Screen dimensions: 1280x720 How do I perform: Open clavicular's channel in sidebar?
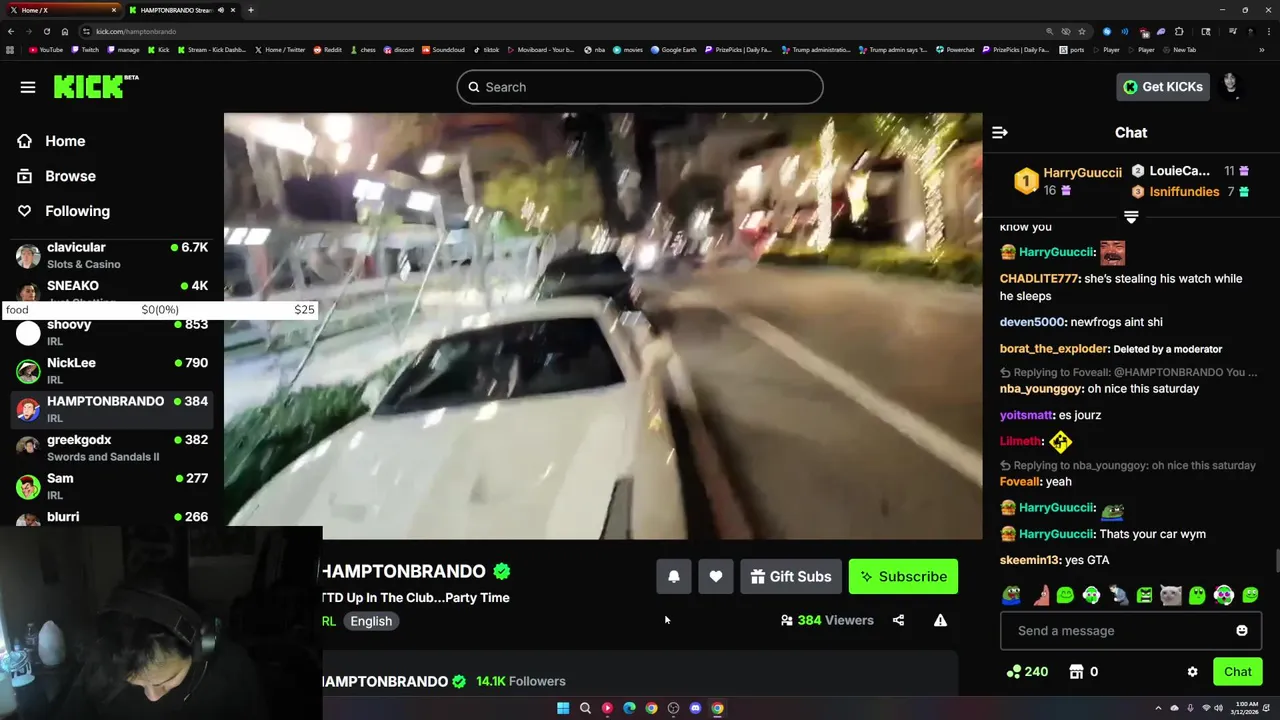112,255
